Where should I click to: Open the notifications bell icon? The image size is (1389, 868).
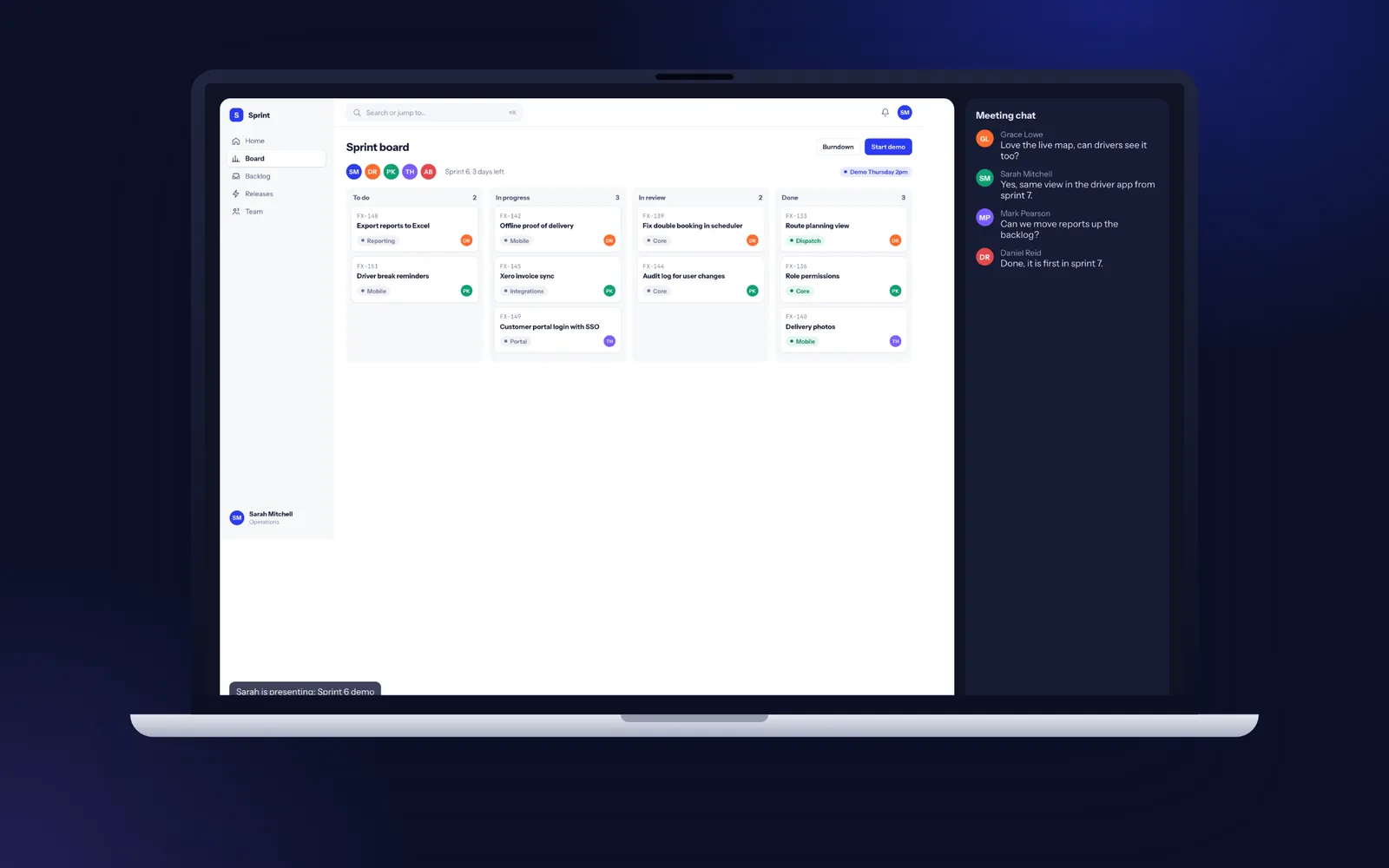[x=885, y=112]
